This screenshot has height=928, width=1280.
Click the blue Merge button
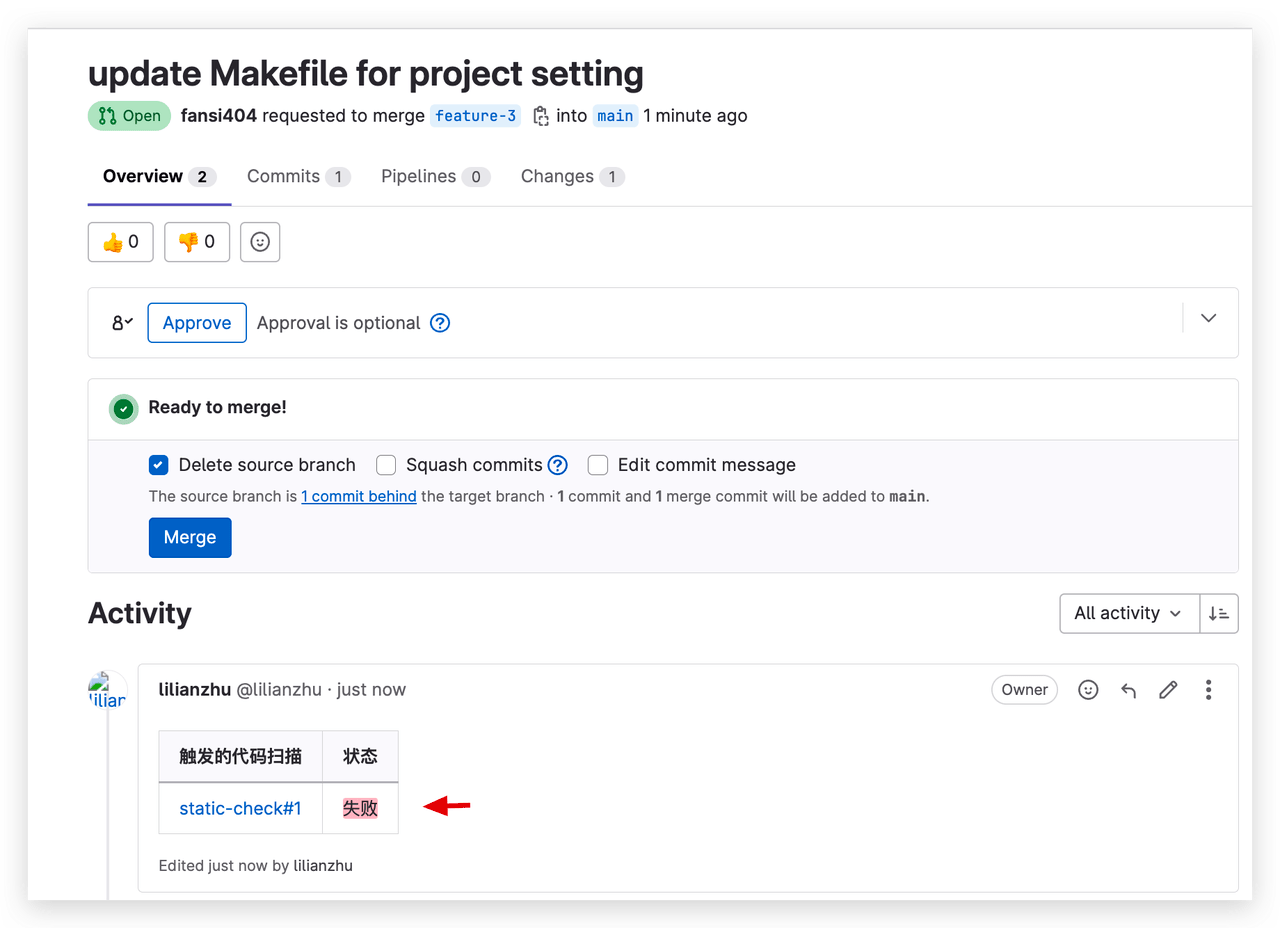[x=190, y=537]
